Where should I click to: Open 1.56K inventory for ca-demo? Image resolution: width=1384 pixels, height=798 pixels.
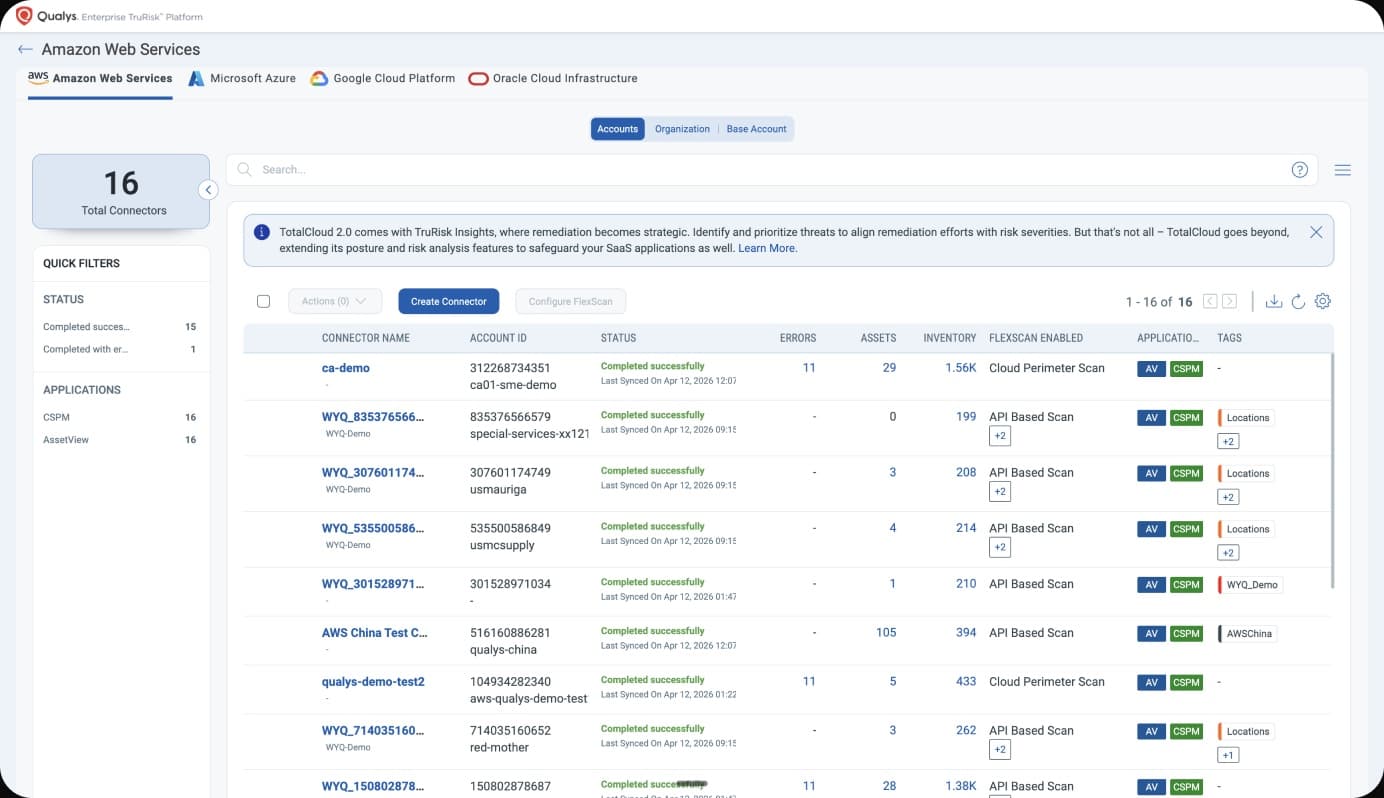tap(961, 368)
